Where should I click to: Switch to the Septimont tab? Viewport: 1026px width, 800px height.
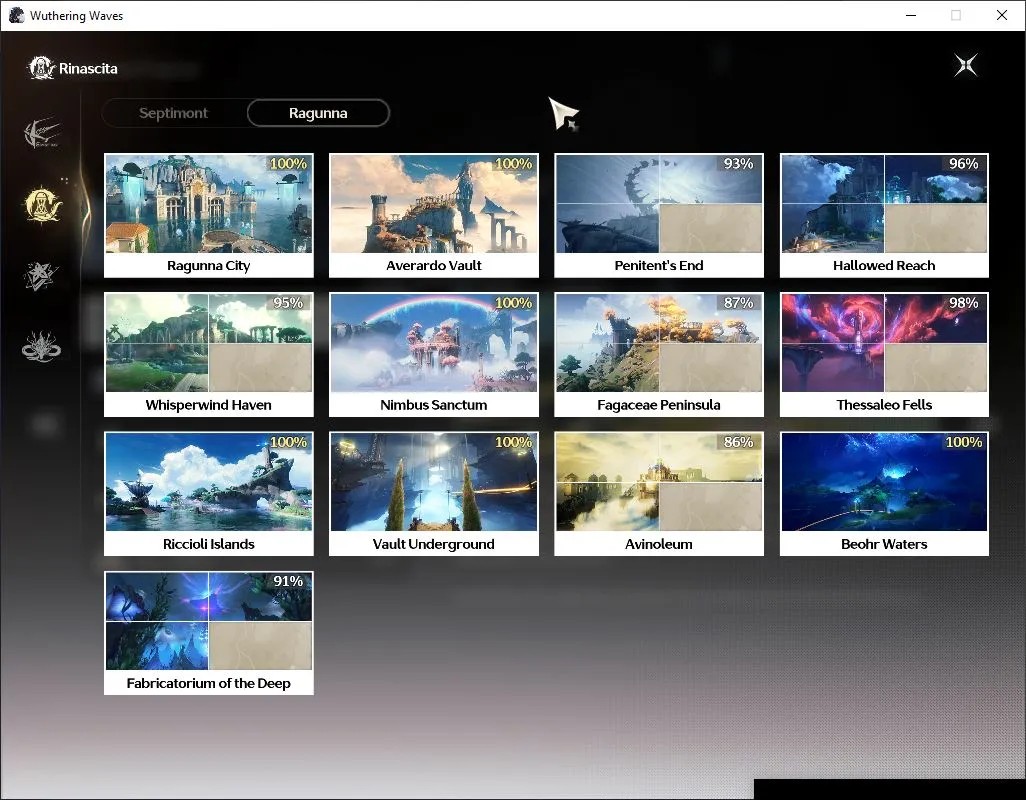pyautogui.click(x=173, y=113)
